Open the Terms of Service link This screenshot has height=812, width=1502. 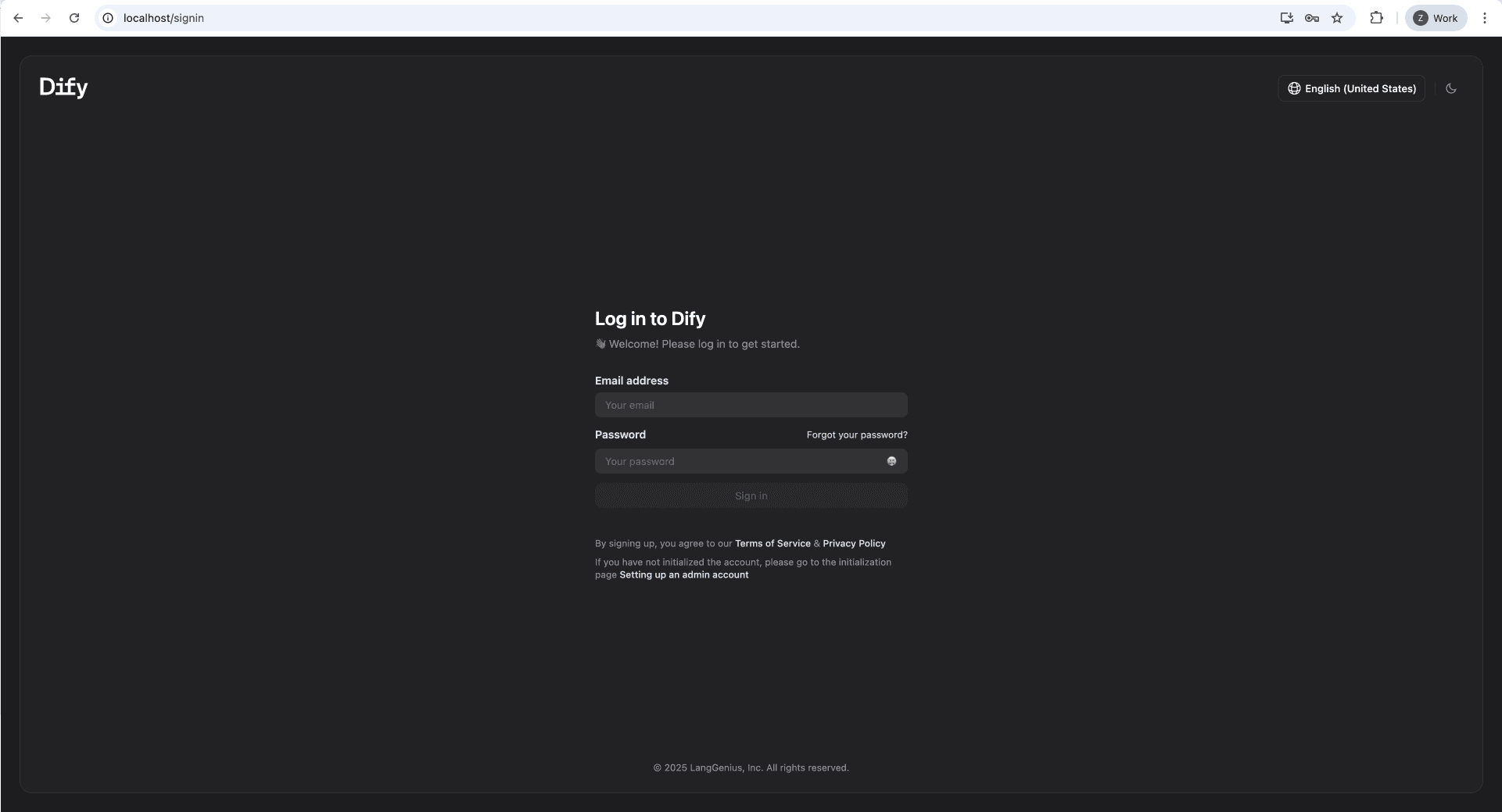coord(773,543)
